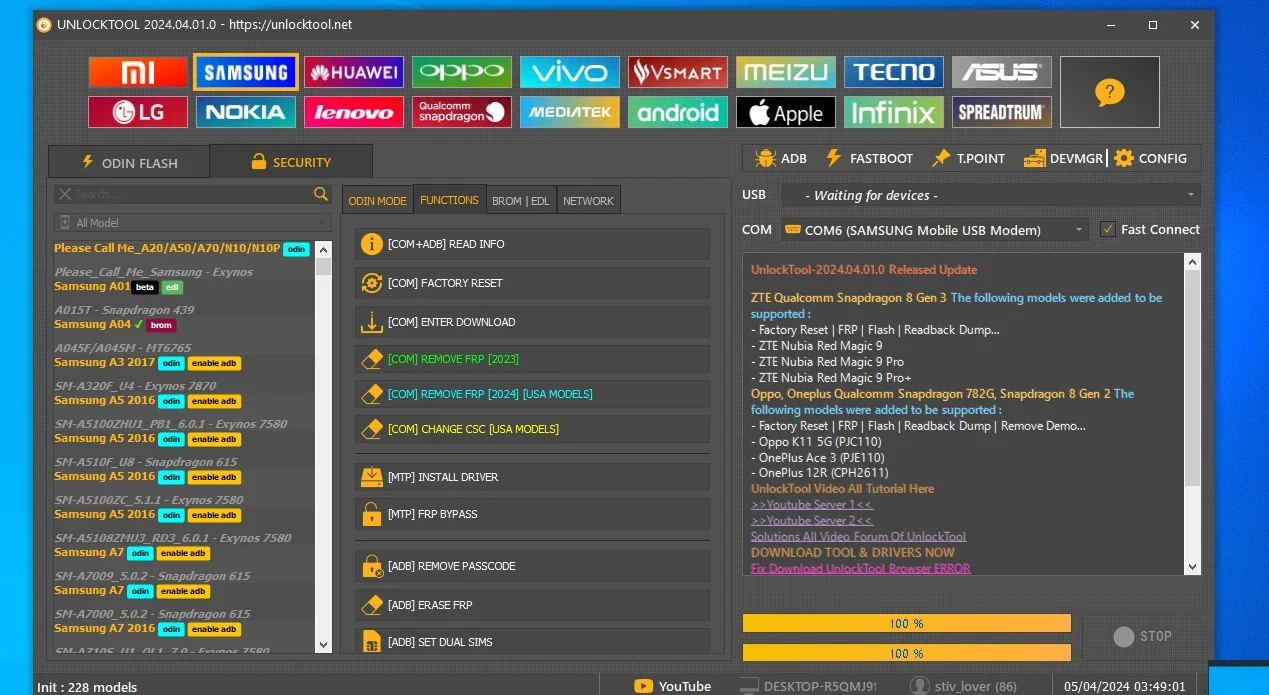The width and height of the screenshot is (1269, 695).
Task: Open the ADB bug tool
Action: pos(782,158)
